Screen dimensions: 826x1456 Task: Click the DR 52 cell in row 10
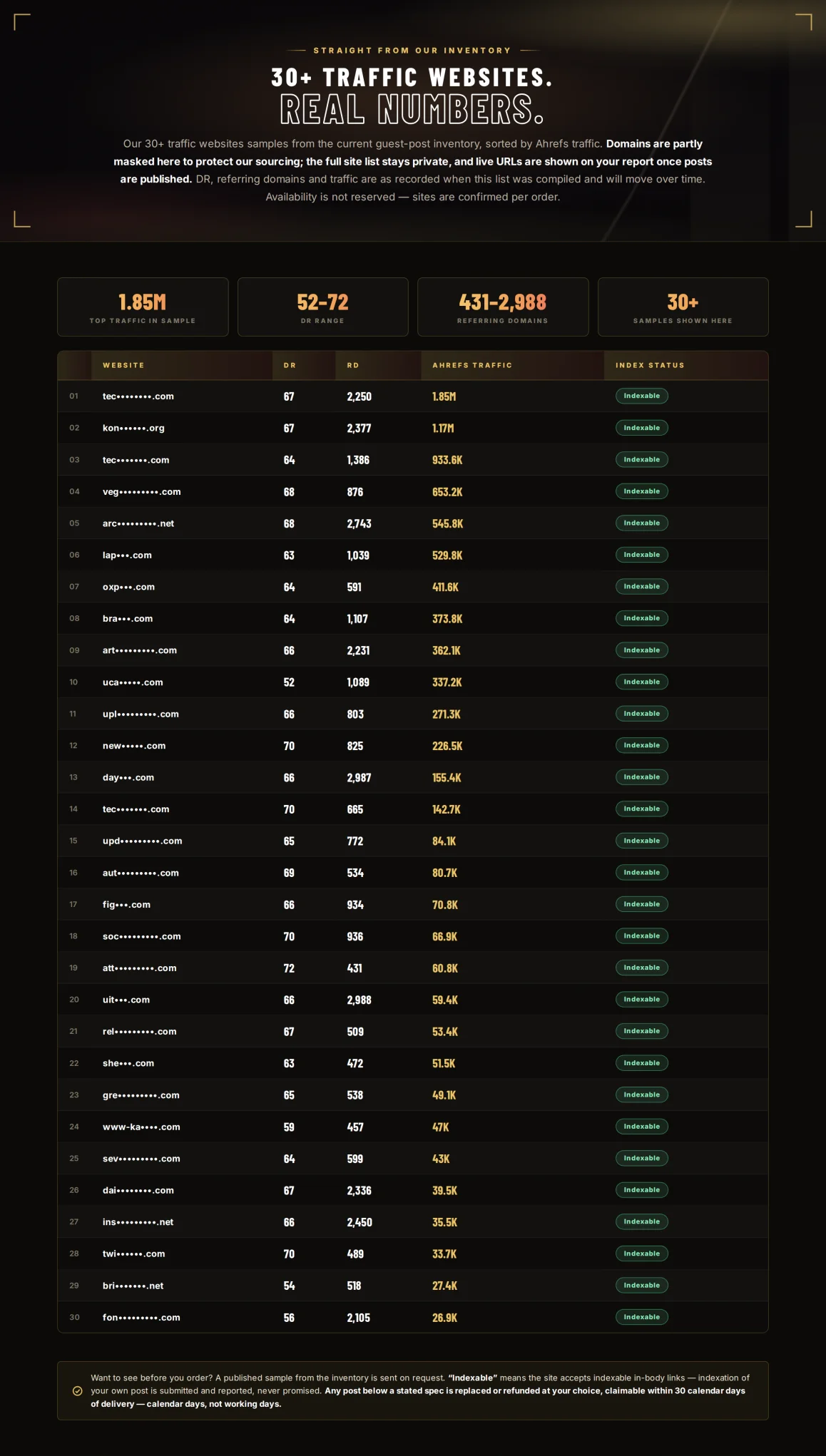coord(289,682)
